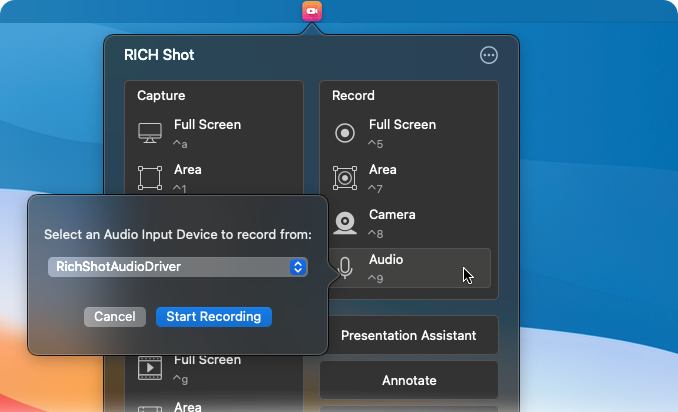Click the Audio microphone icon

[x=345, y=268]
